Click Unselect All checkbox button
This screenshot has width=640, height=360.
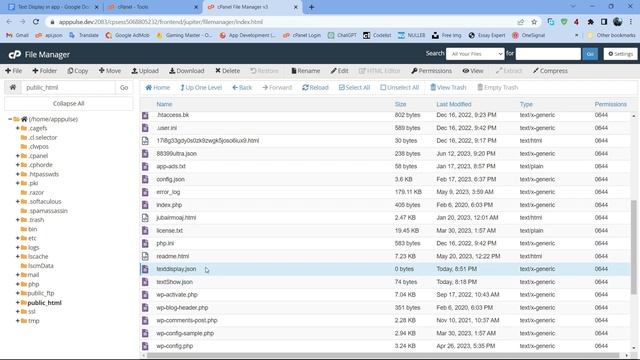click(x=400, y=87)
